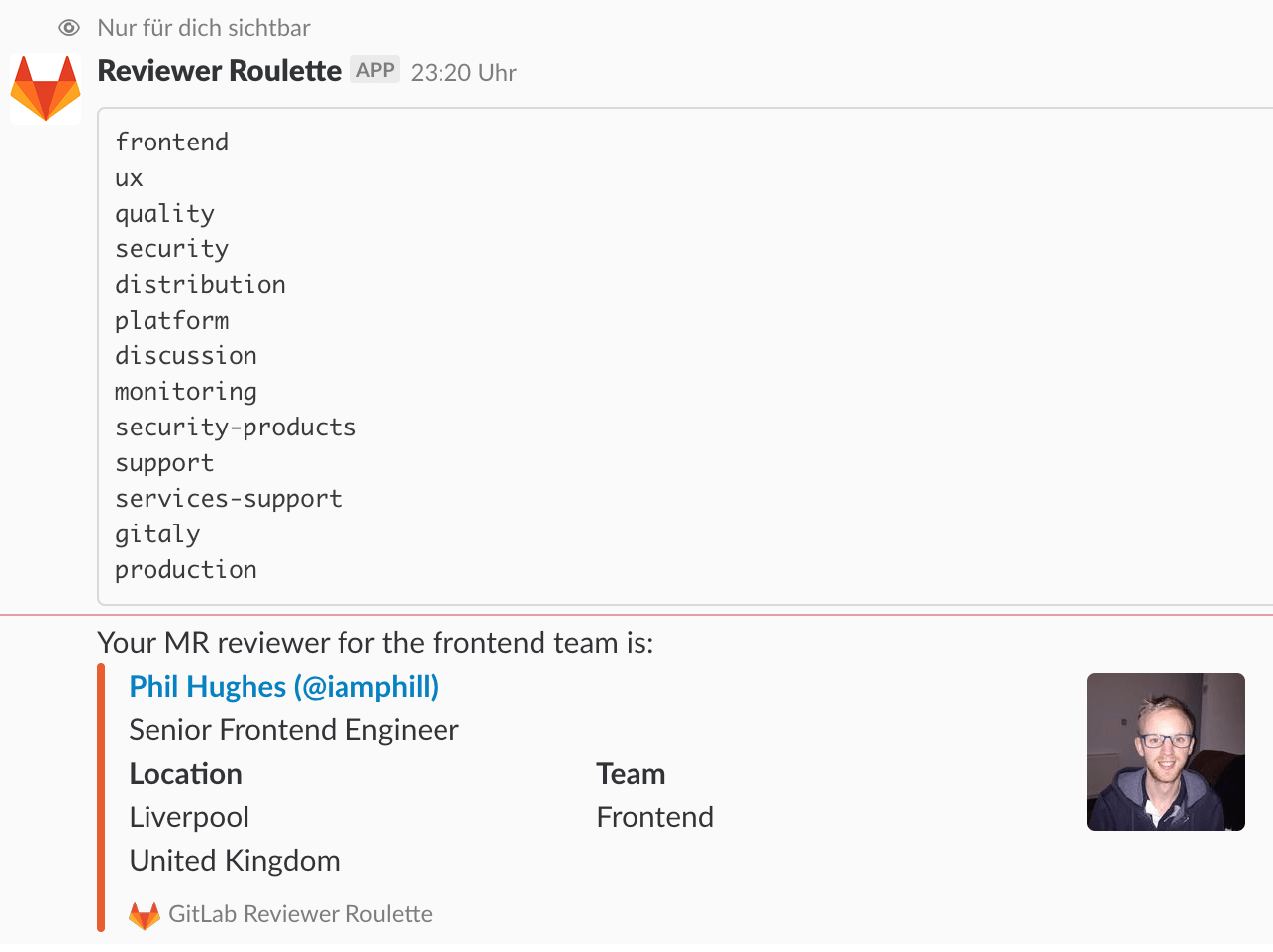Select the 'security-products' entry in the list
This screenshot has width=1273, height=952.
point(236,427)
